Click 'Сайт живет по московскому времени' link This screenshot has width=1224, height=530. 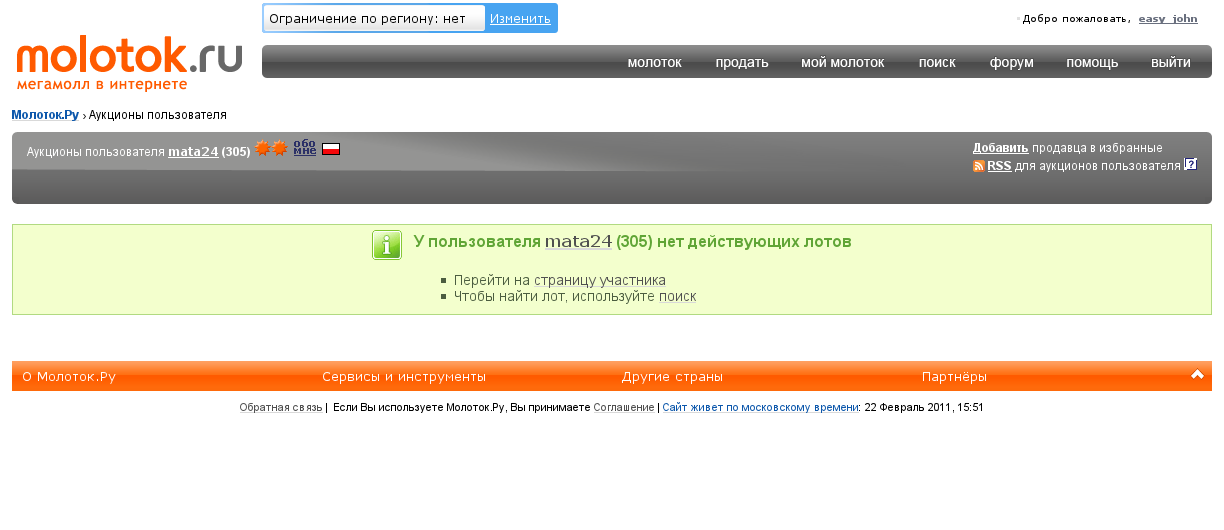coord(760,408)
